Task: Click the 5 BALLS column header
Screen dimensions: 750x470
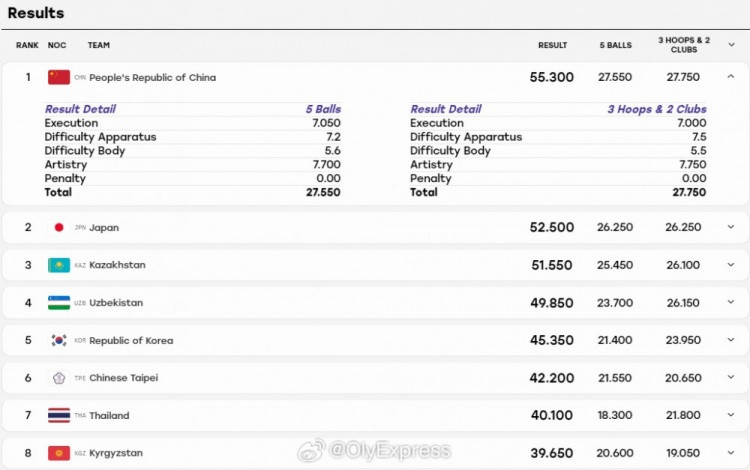Action: [616, 45]
